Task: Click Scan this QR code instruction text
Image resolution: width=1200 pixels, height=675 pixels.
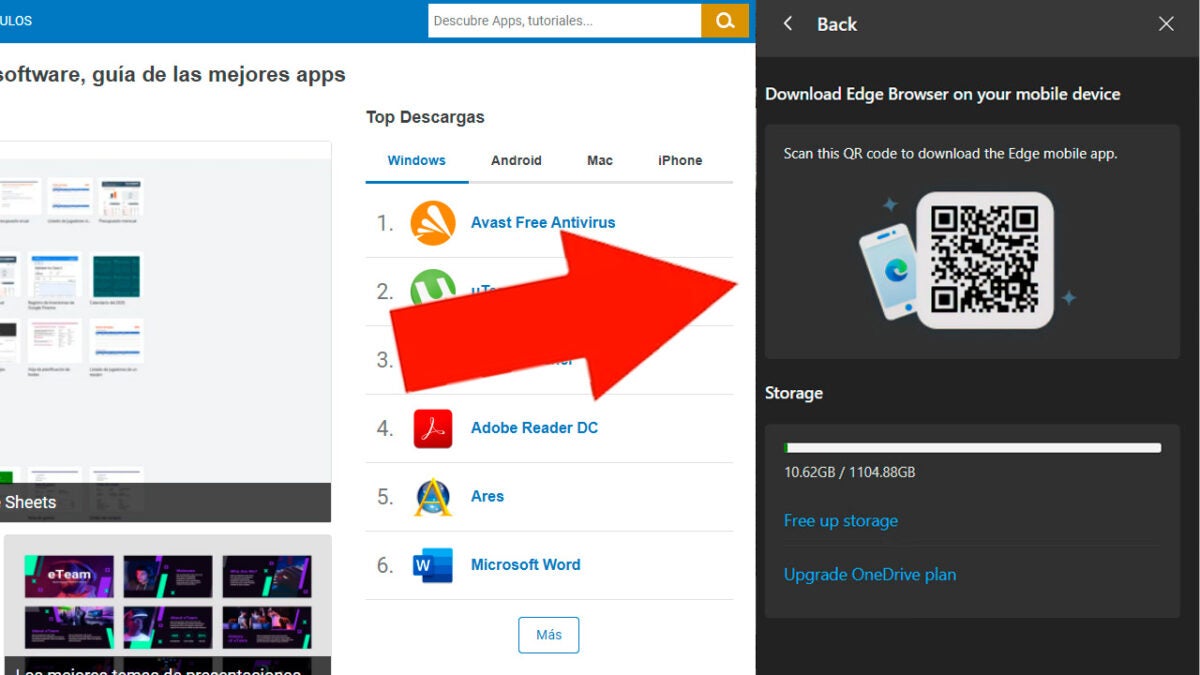Action: (x=950, y=154)
